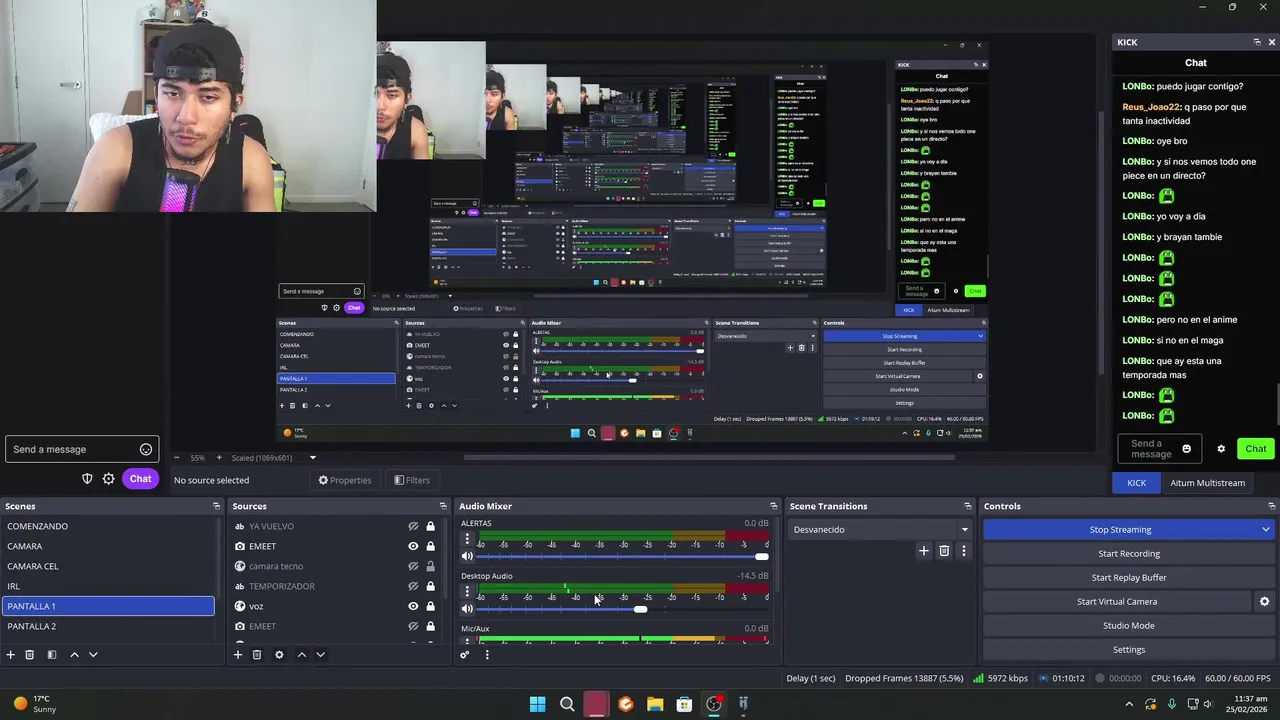Open source Filters button

pyautogui.click(x=412, y=480)
